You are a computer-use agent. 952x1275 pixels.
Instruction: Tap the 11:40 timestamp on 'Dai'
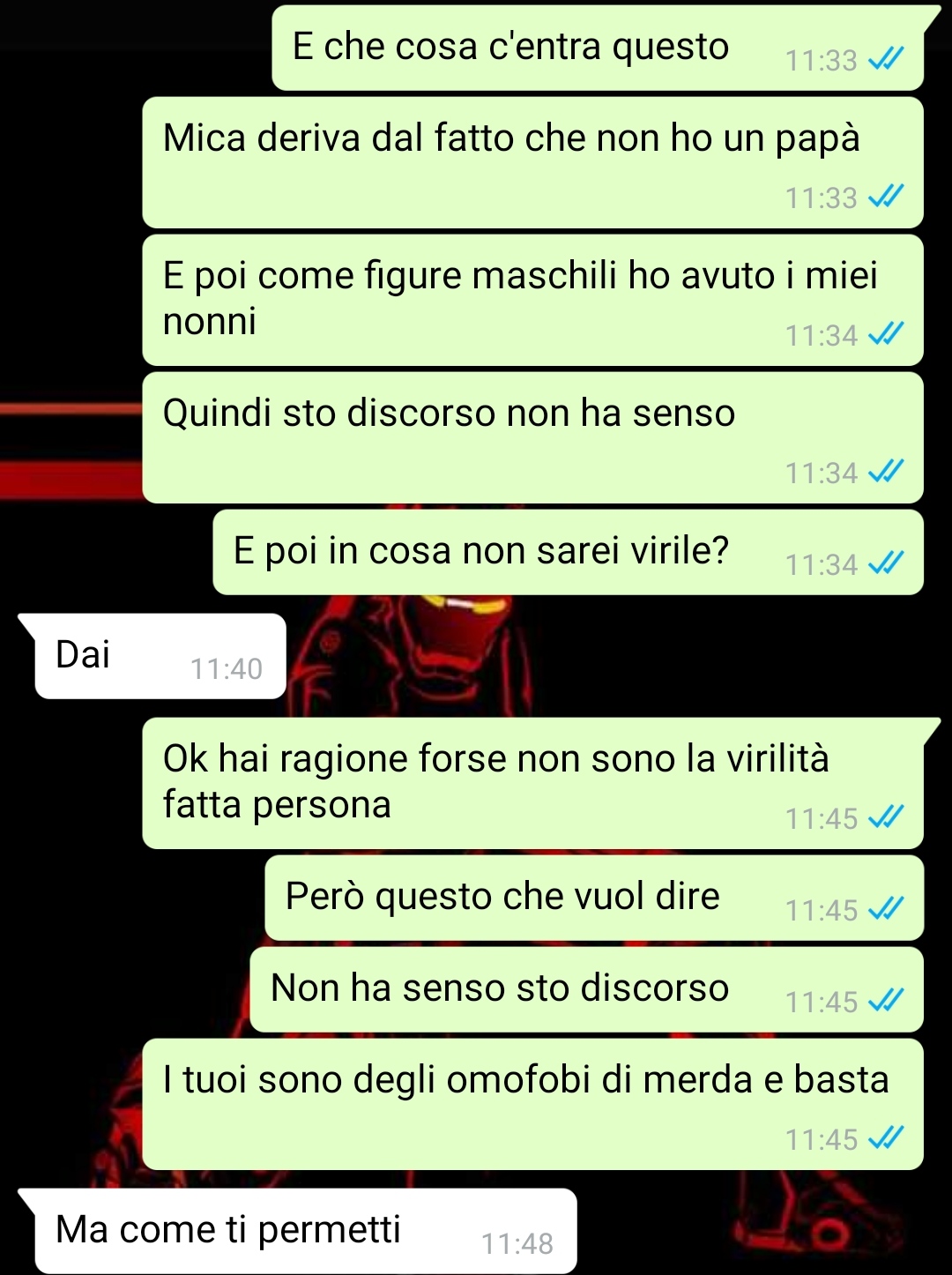click(x=227, y=669)
